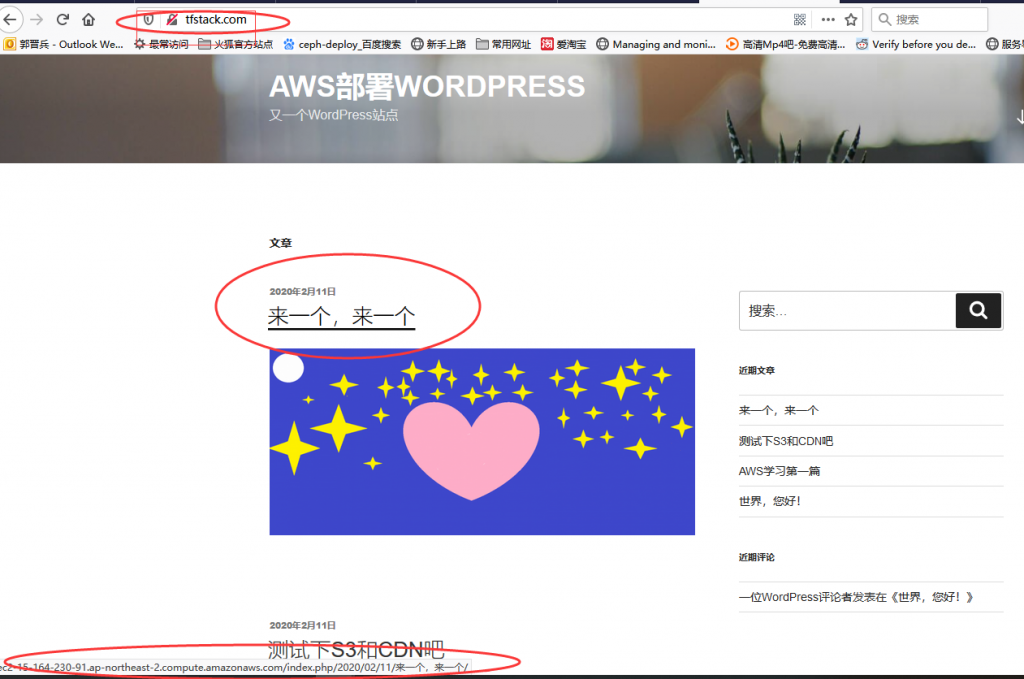Viewport: 1024px width, 679px height.
Task: Click the first post date 2020年2月11日
Action: pyautogui.click(x=302, y=292)
